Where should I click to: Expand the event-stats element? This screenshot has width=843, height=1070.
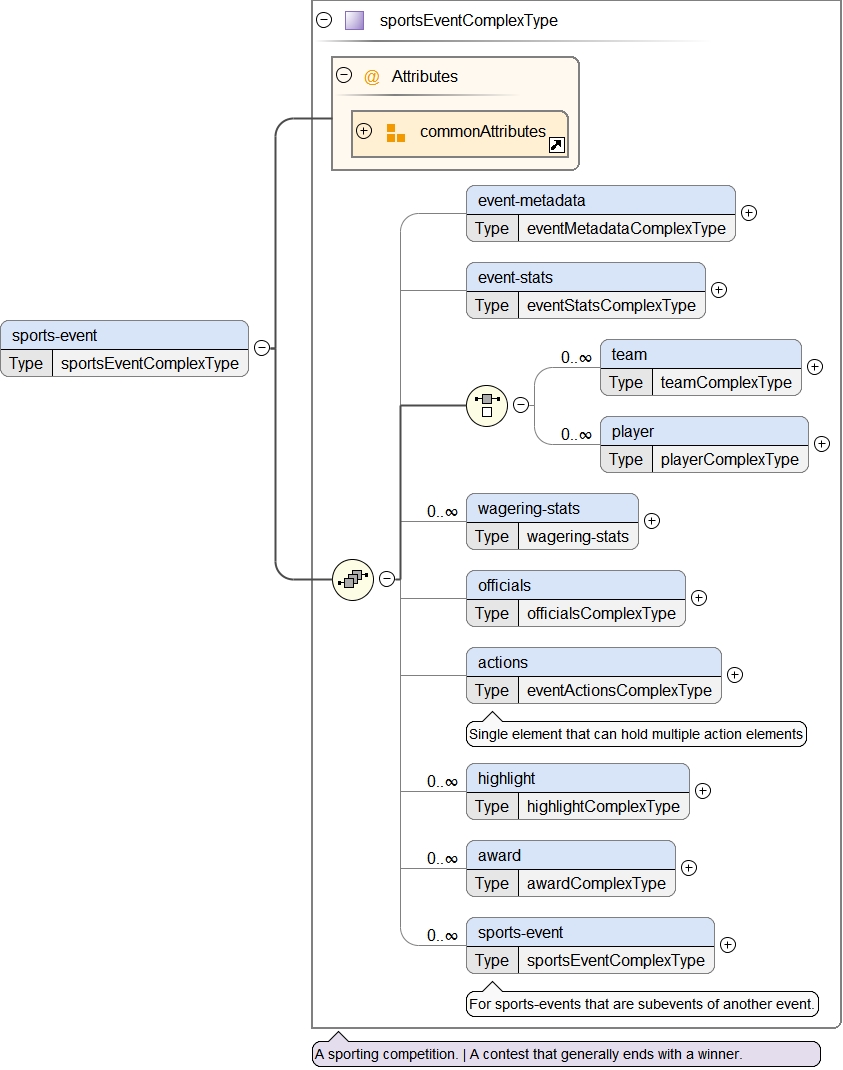coord(719,290)
